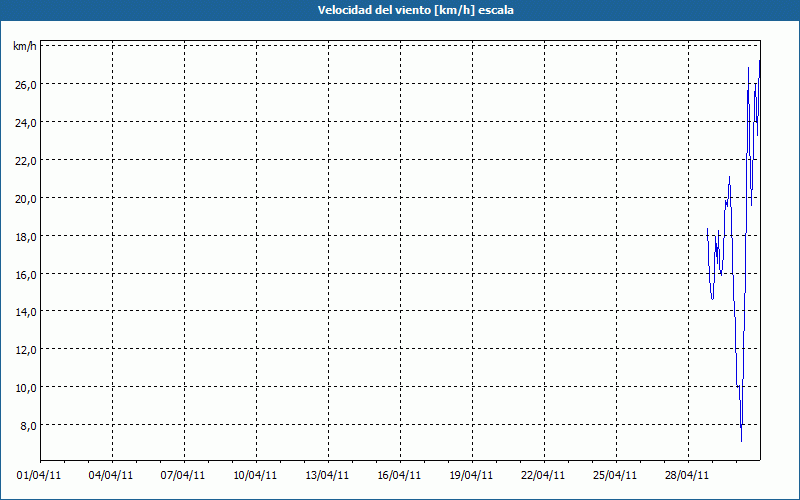Viewport: 800px width, 500px height.
Task: Click the chart title 'Velocidad del viento [km/h] escala'
Action: pyautogui.click(x=415, y=10)
